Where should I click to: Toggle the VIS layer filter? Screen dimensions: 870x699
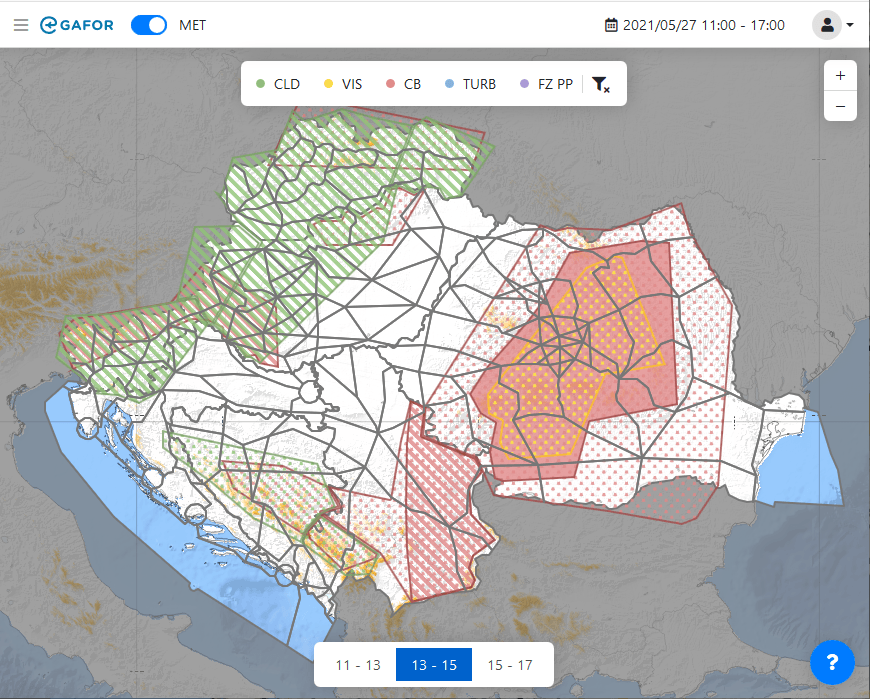[343, 84]
